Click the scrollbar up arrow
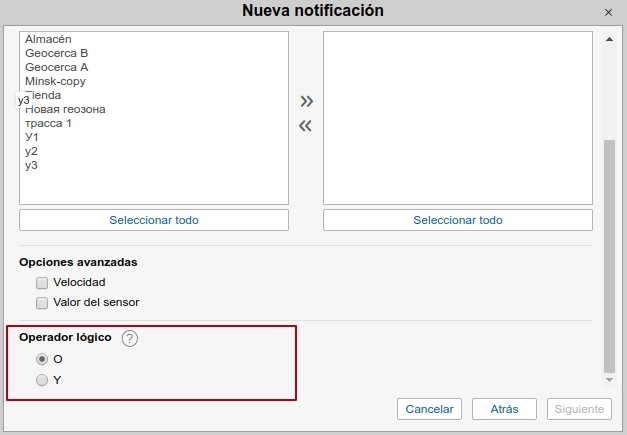This screenshot has height=435, width=627. coord(609,39)
